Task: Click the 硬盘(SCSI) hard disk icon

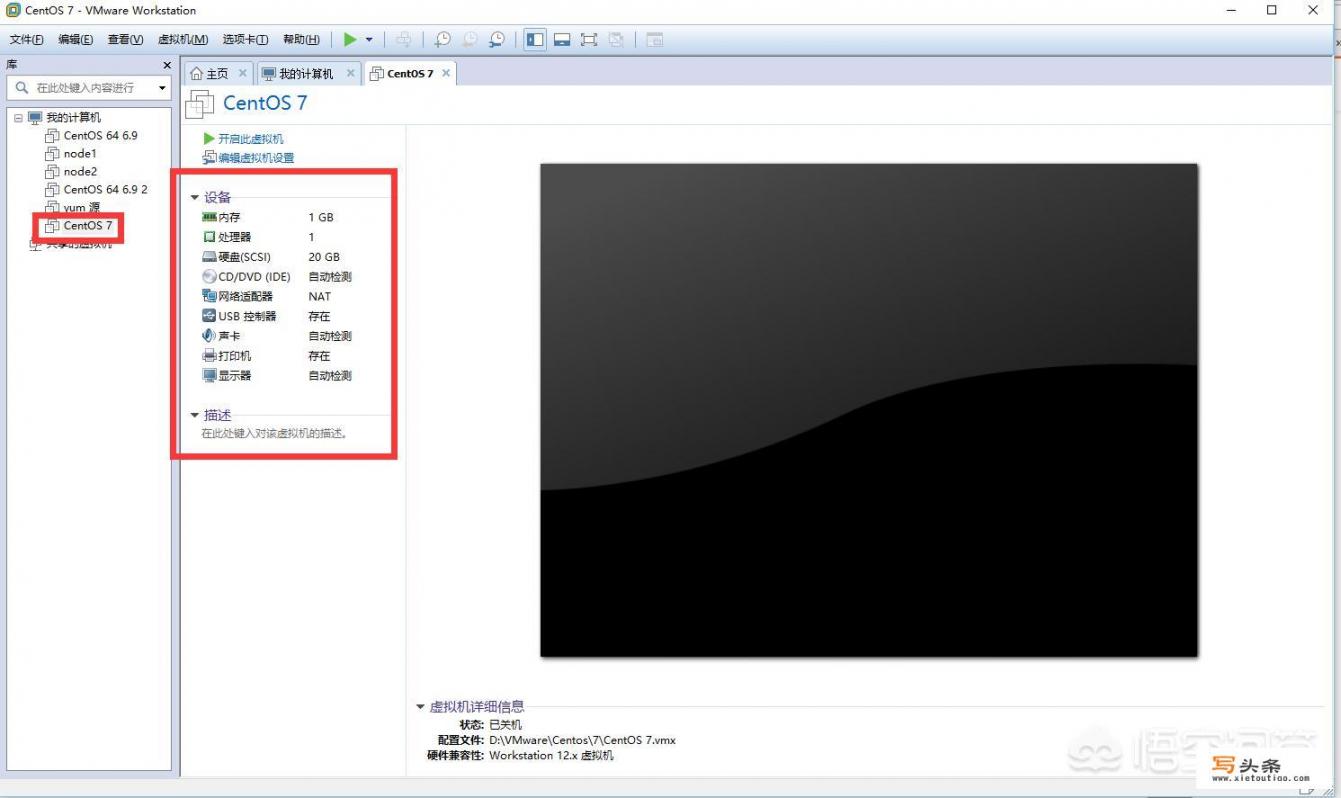Action: (209, 257)
